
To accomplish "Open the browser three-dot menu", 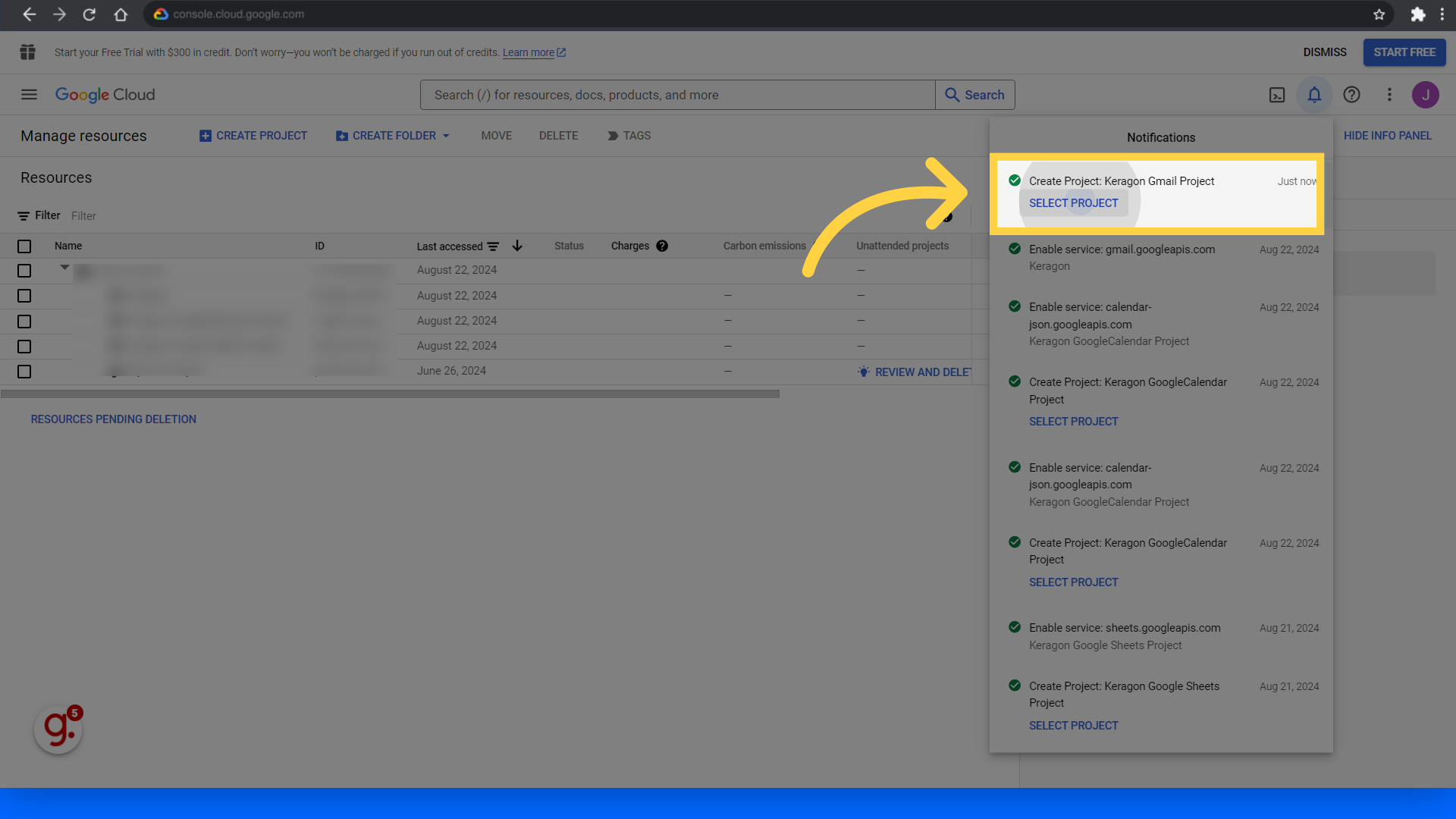I will point(1442,14).
